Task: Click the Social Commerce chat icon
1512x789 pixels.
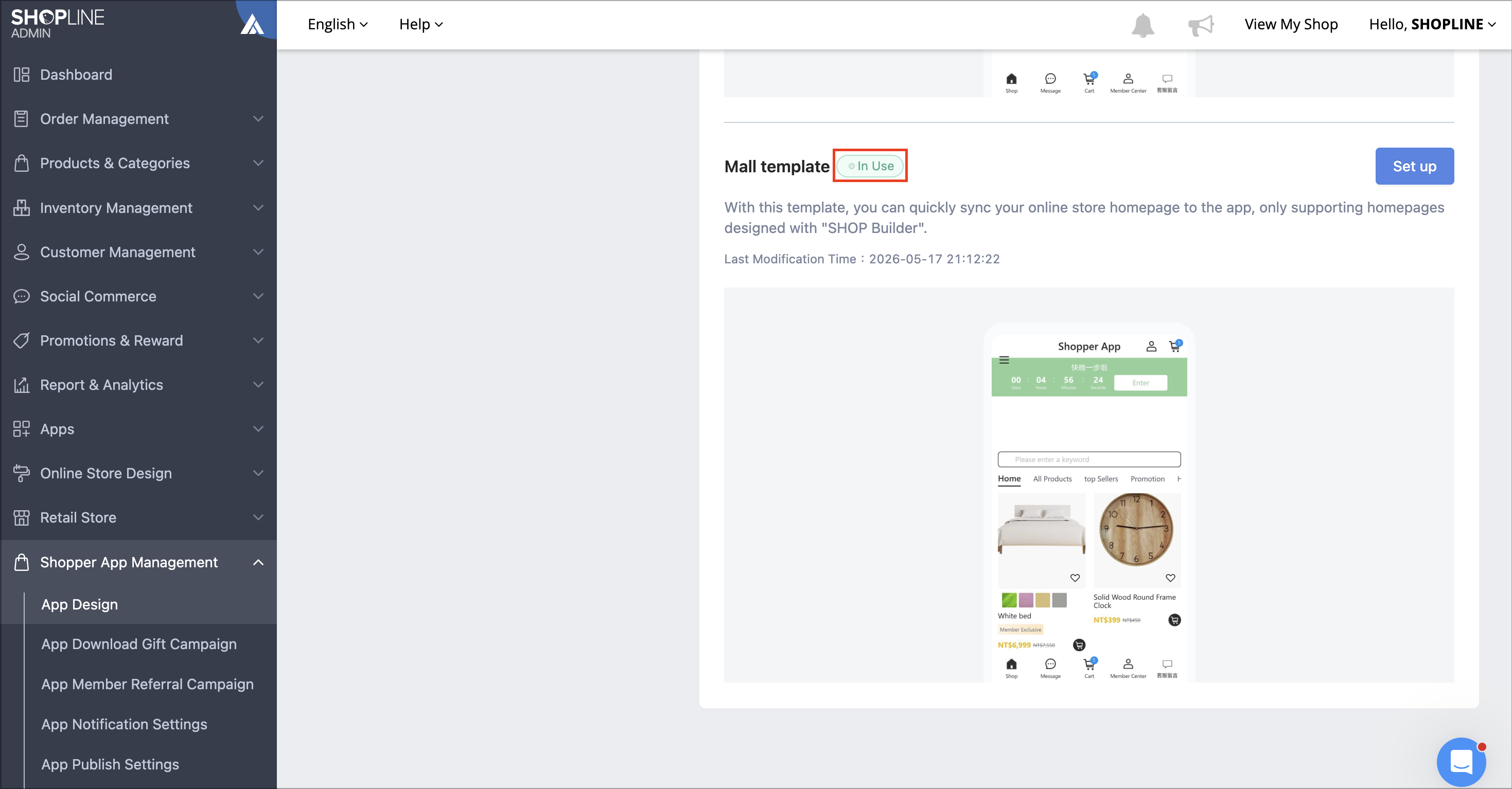Action: (x=21, y=296)
